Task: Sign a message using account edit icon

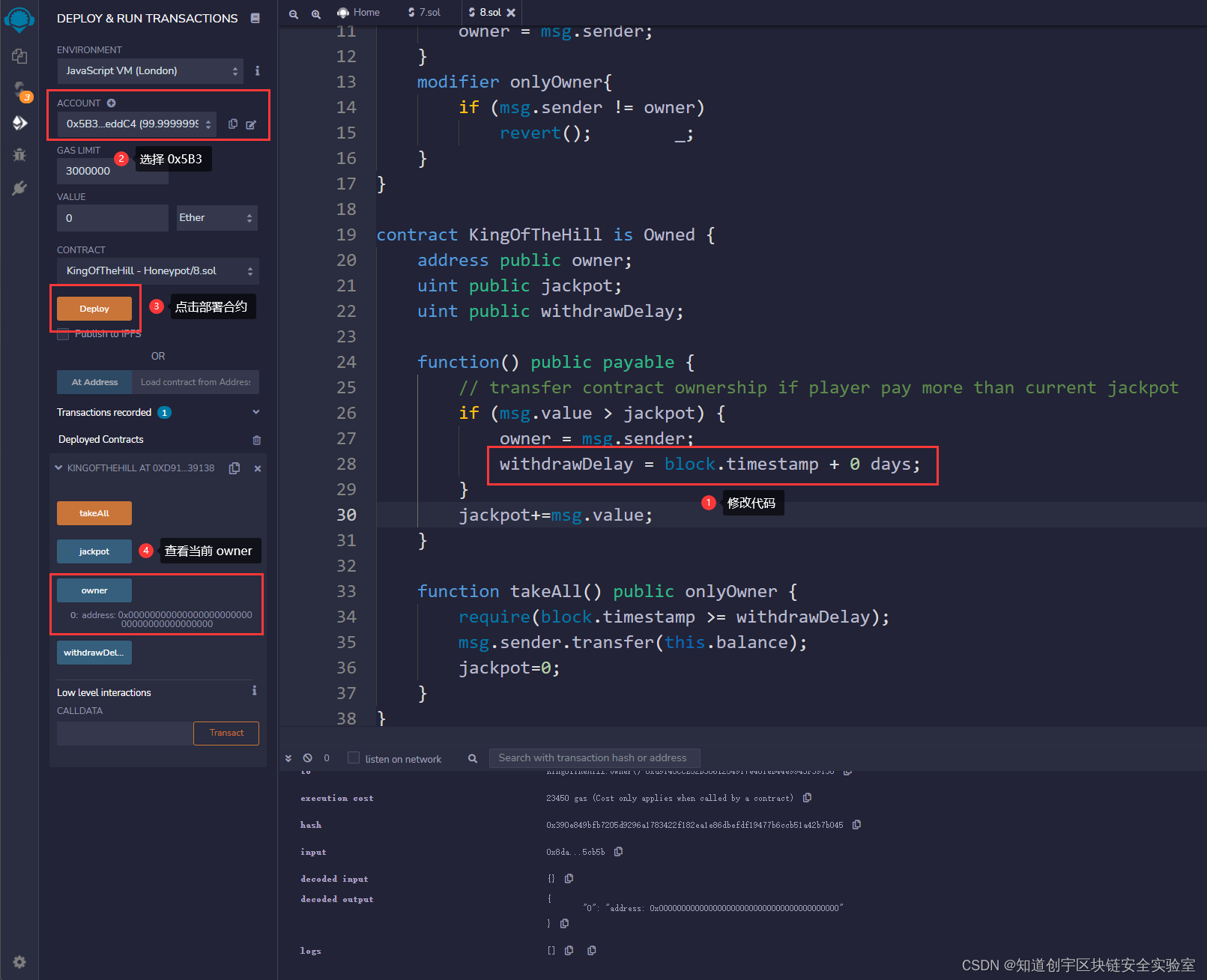Action: coord(251,124)
